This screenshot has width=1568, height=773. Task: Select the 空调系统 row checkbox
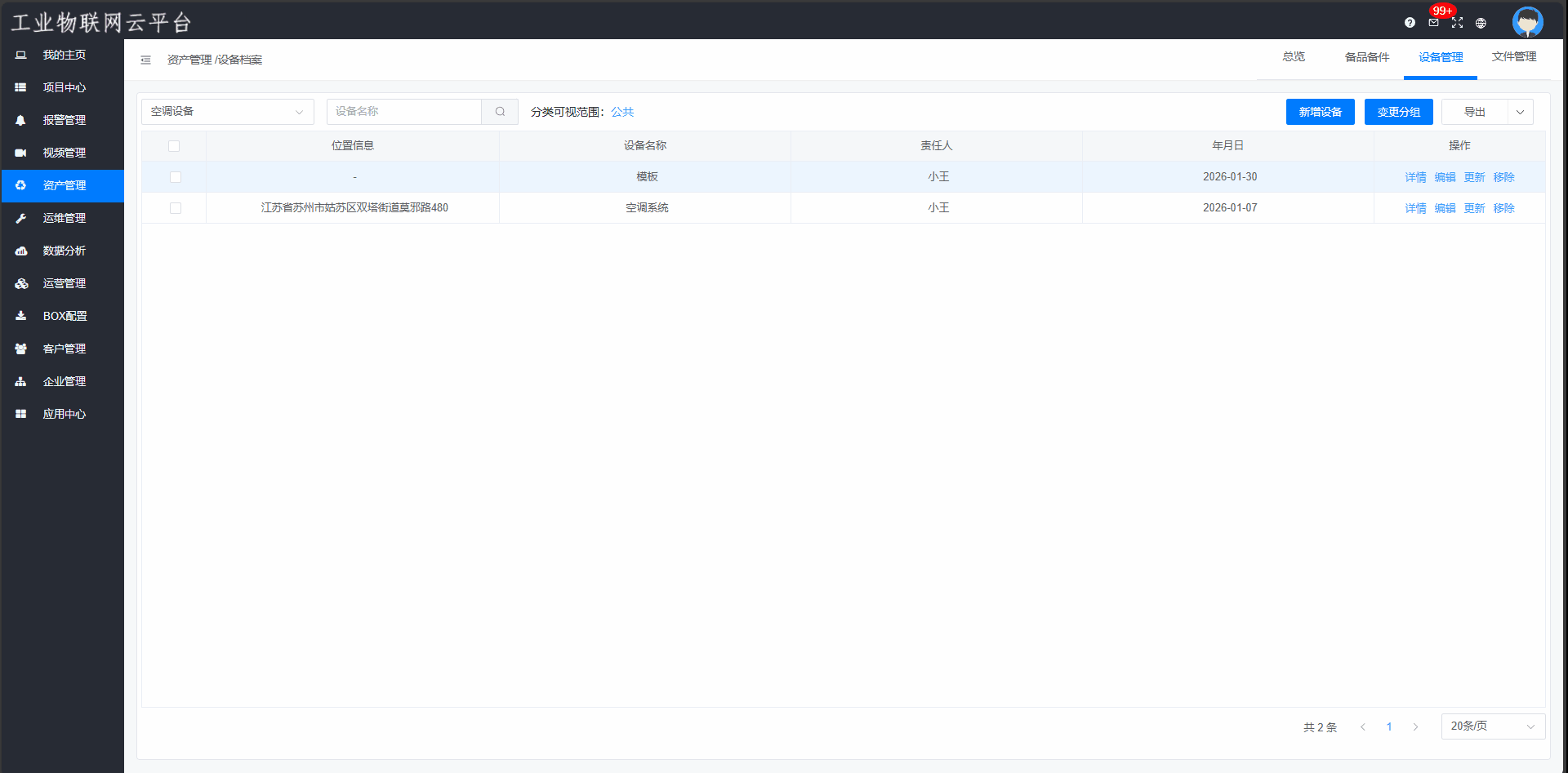pos(176,208)
